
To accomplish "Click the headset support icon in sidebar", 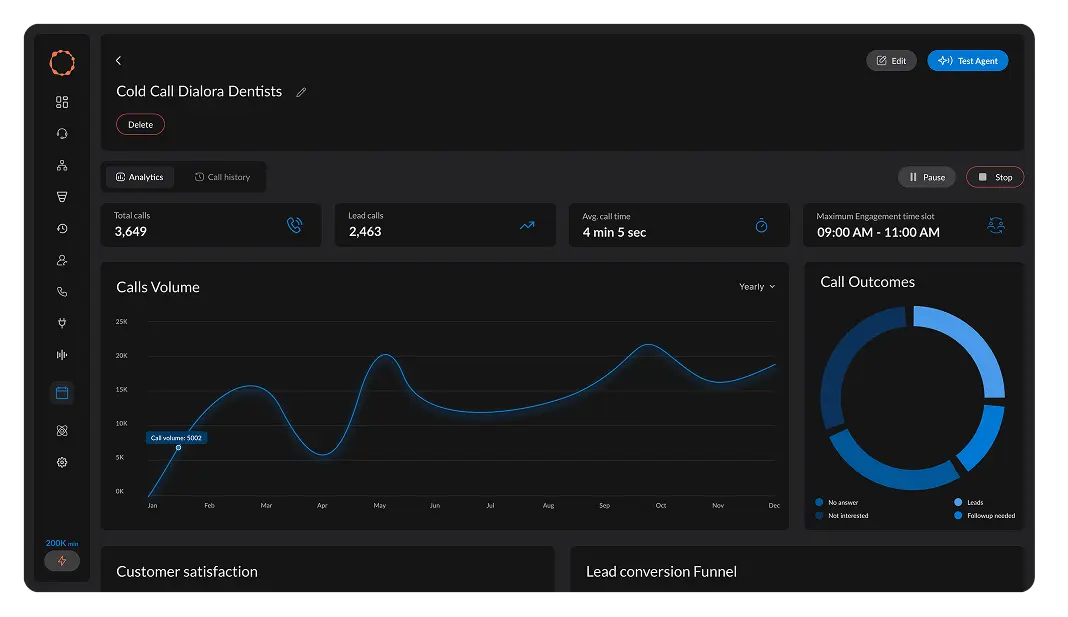I will [62, 134].
